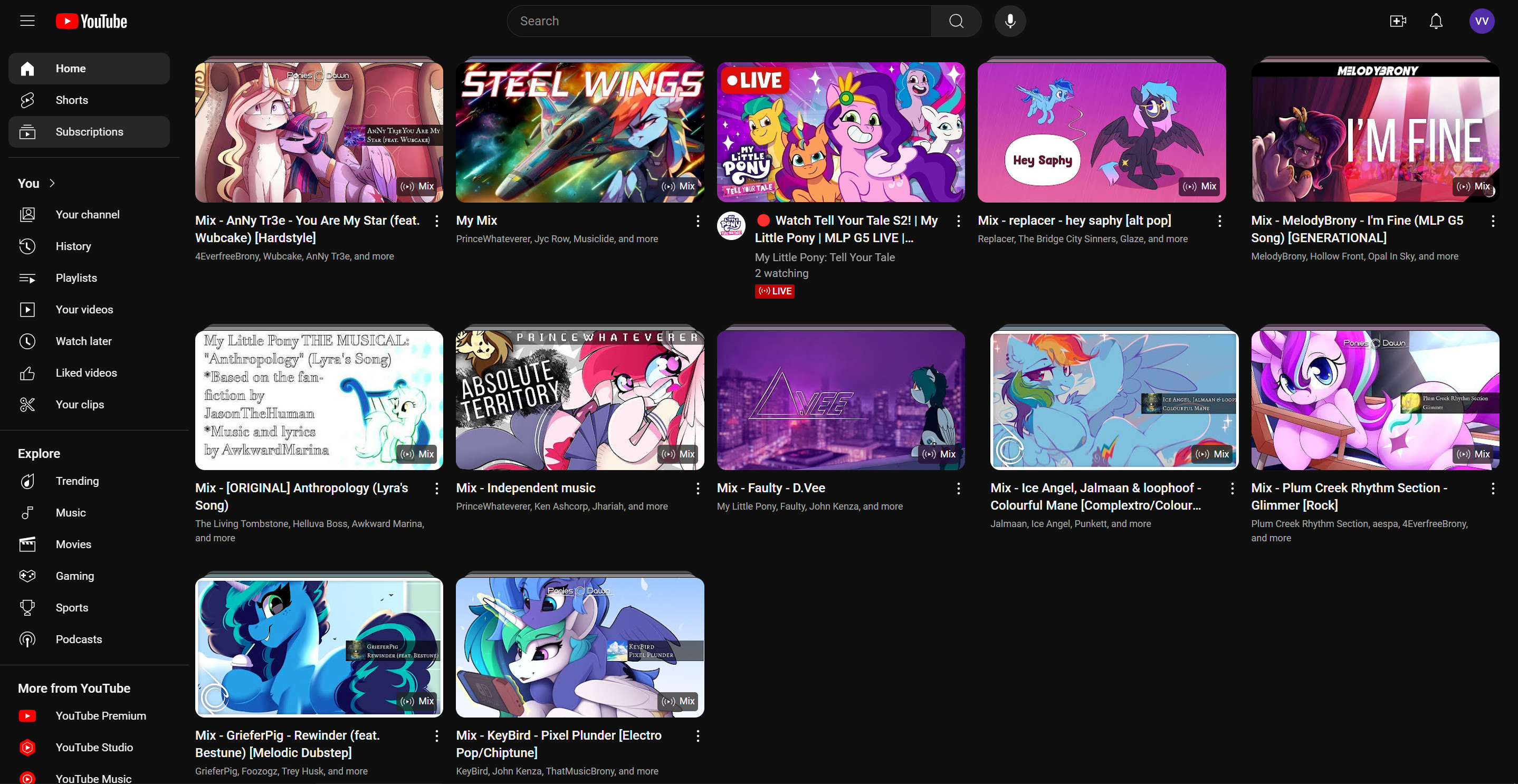Screen dimensions: 1518x784
Task: Open YouTube Music
Action: tap(89, 779)
